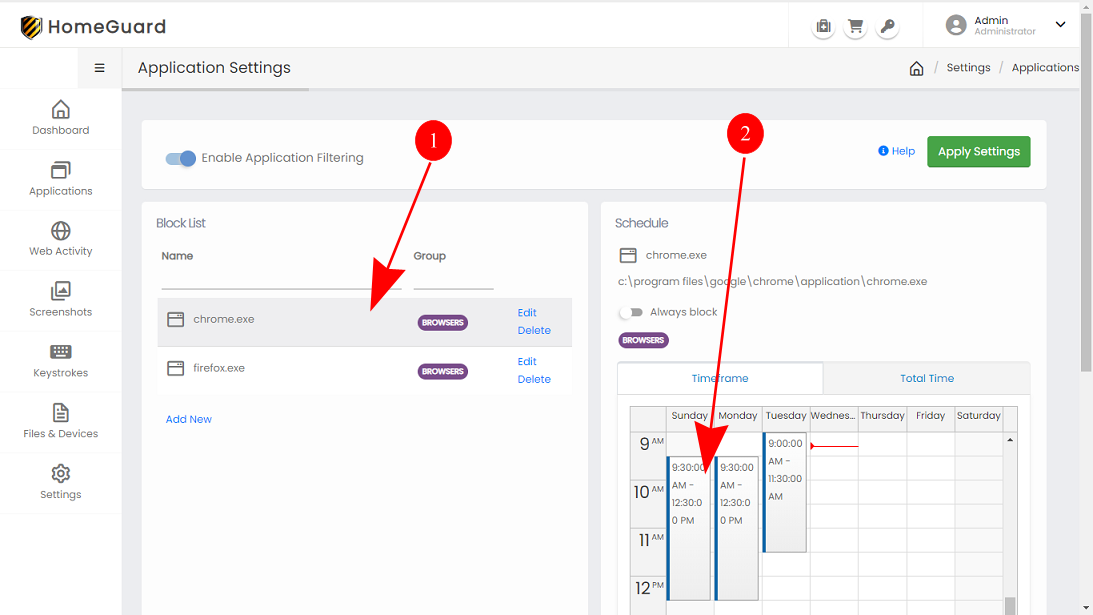Viewport: 1093px width, 615px height.
Task: Click the Group filter input field
Action: tap(453, 279)
